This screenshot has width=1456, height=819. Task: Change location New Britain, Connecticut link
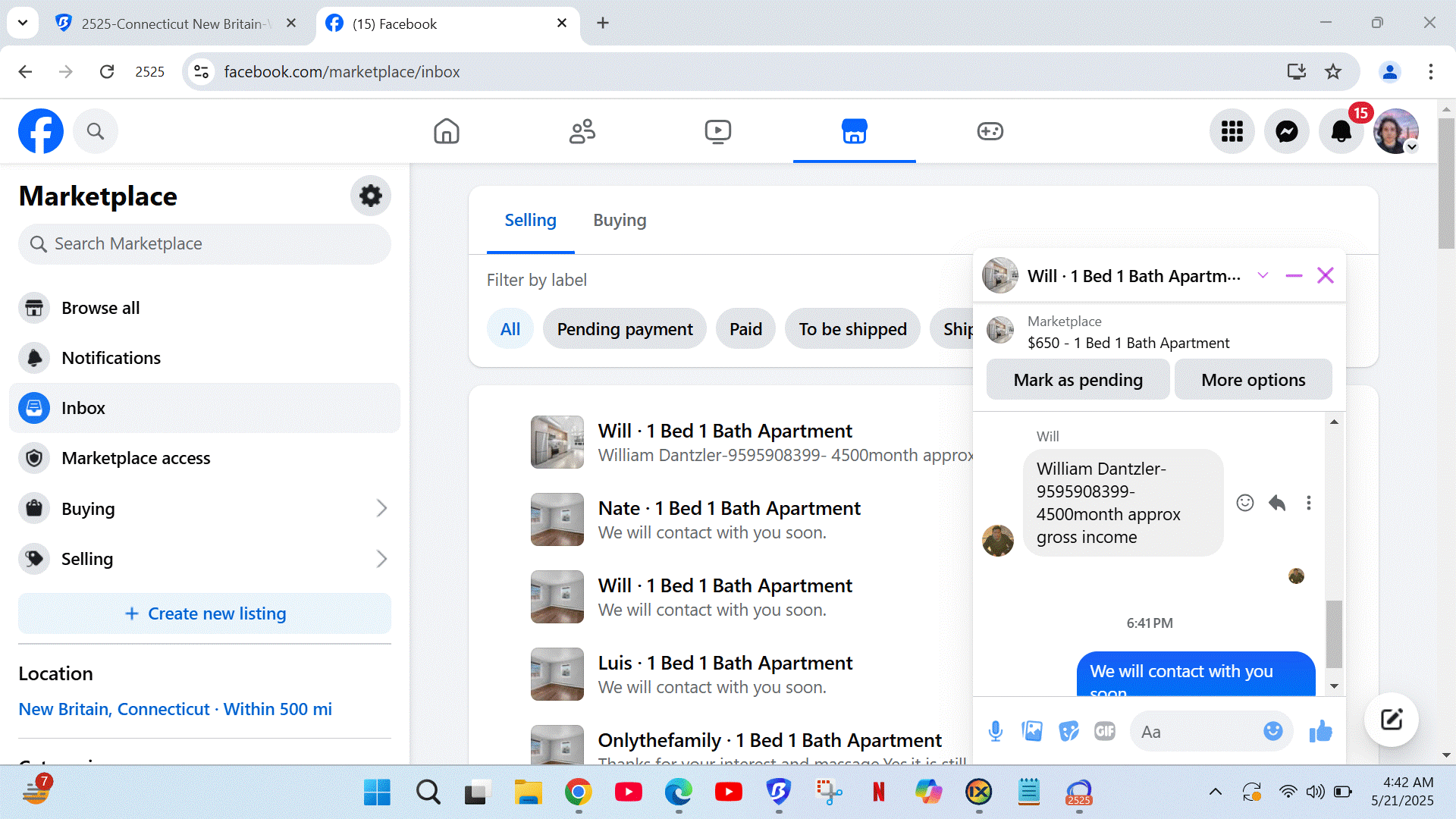175,709
